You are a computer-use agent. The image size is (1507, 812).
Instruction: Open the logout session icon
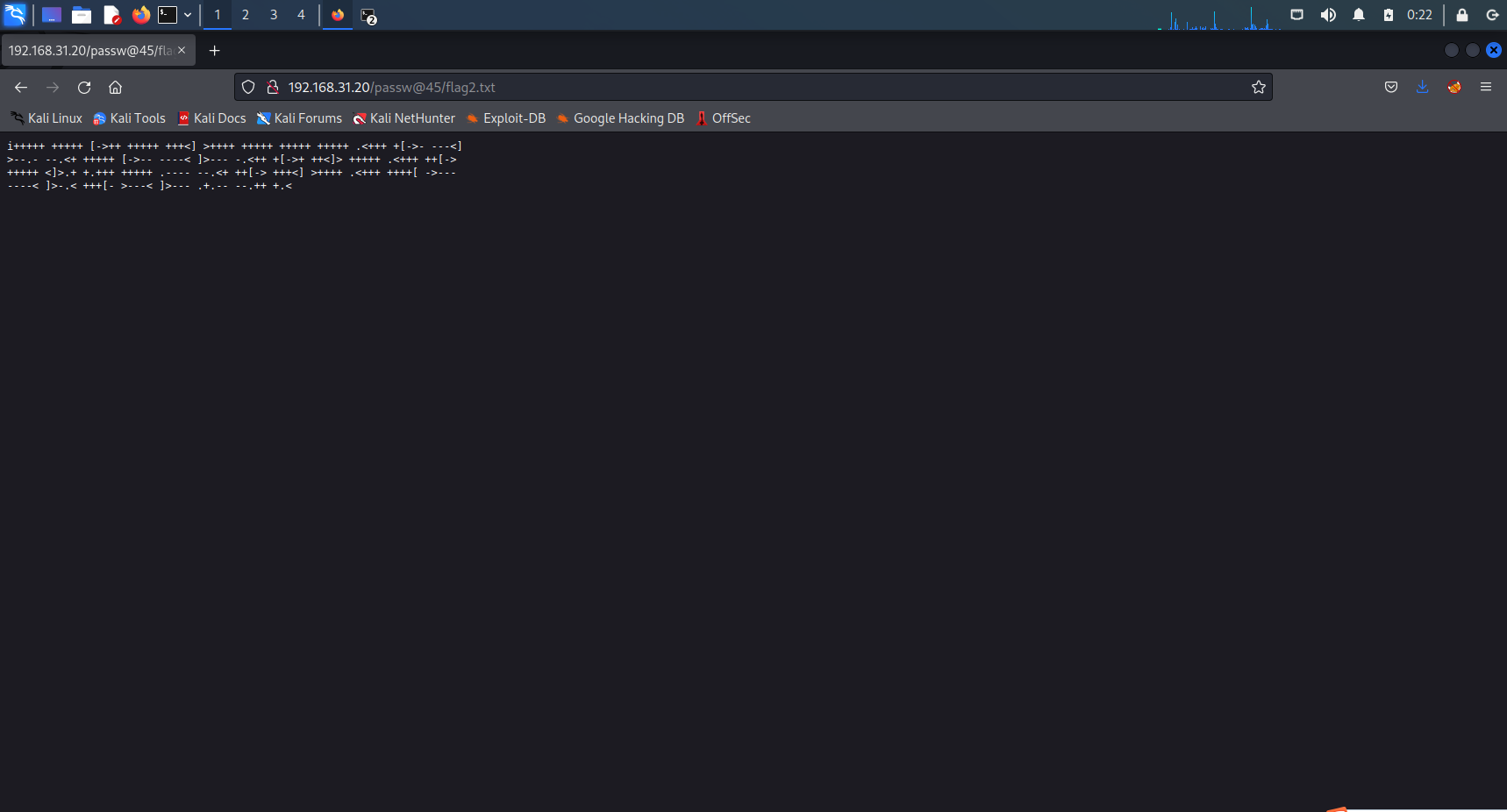[1491, 15]
